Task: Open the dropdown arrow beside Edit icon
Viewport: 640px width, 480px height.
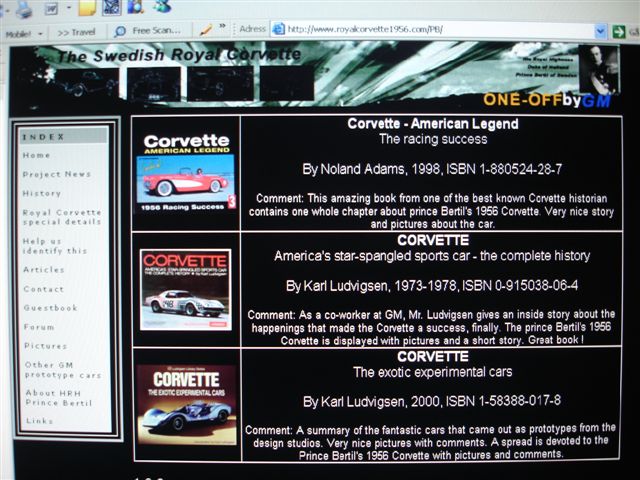Action: coord(68,8)
